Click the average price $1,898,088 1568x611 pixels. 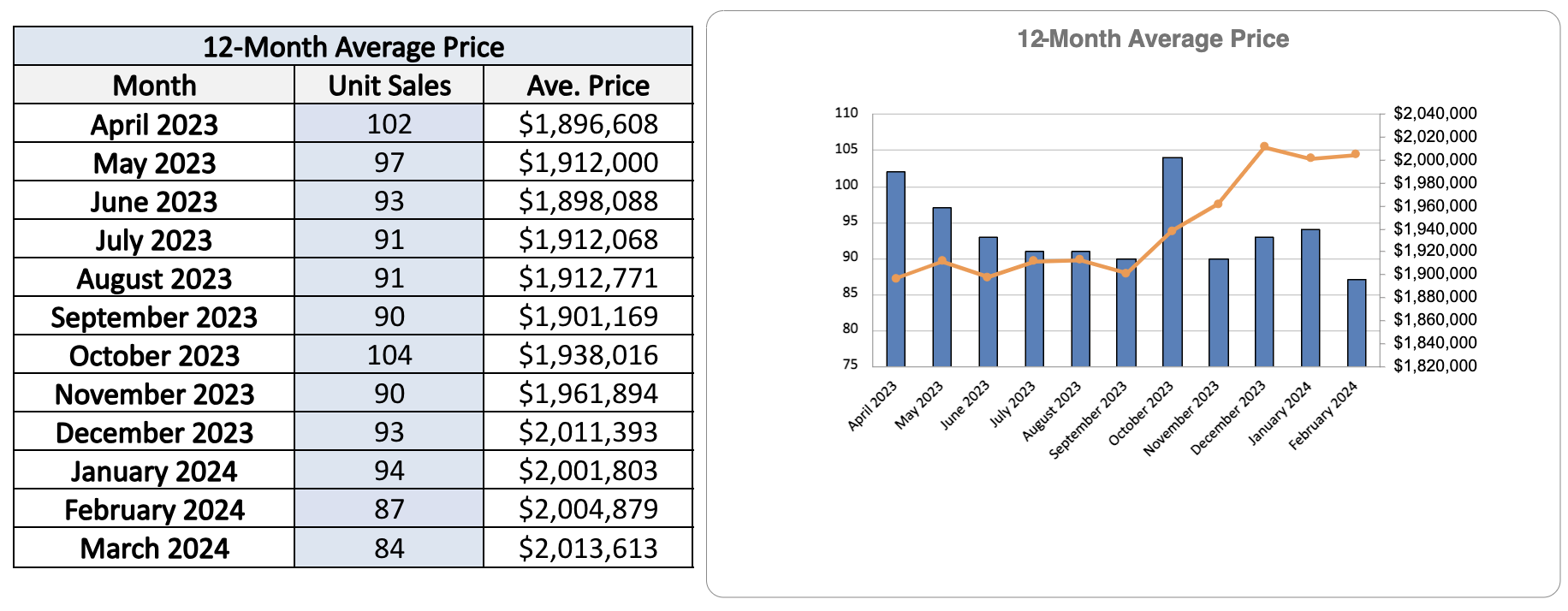click(588, 201)
